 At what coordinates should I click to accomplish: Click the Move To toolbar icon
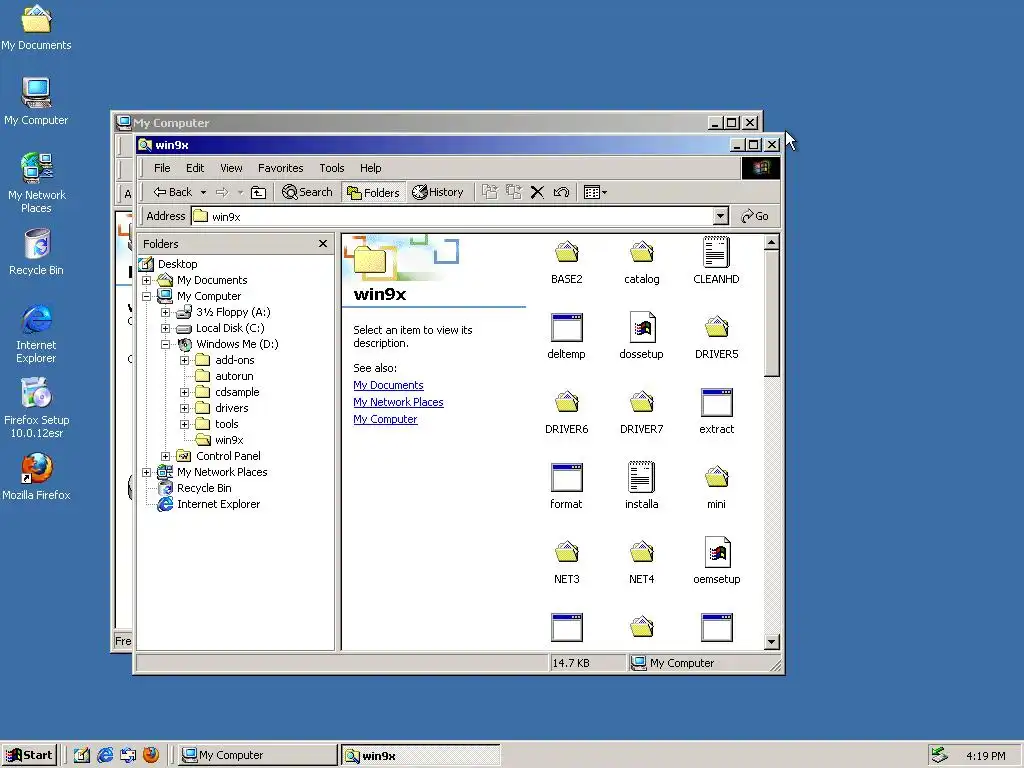(x=490, y=192)
